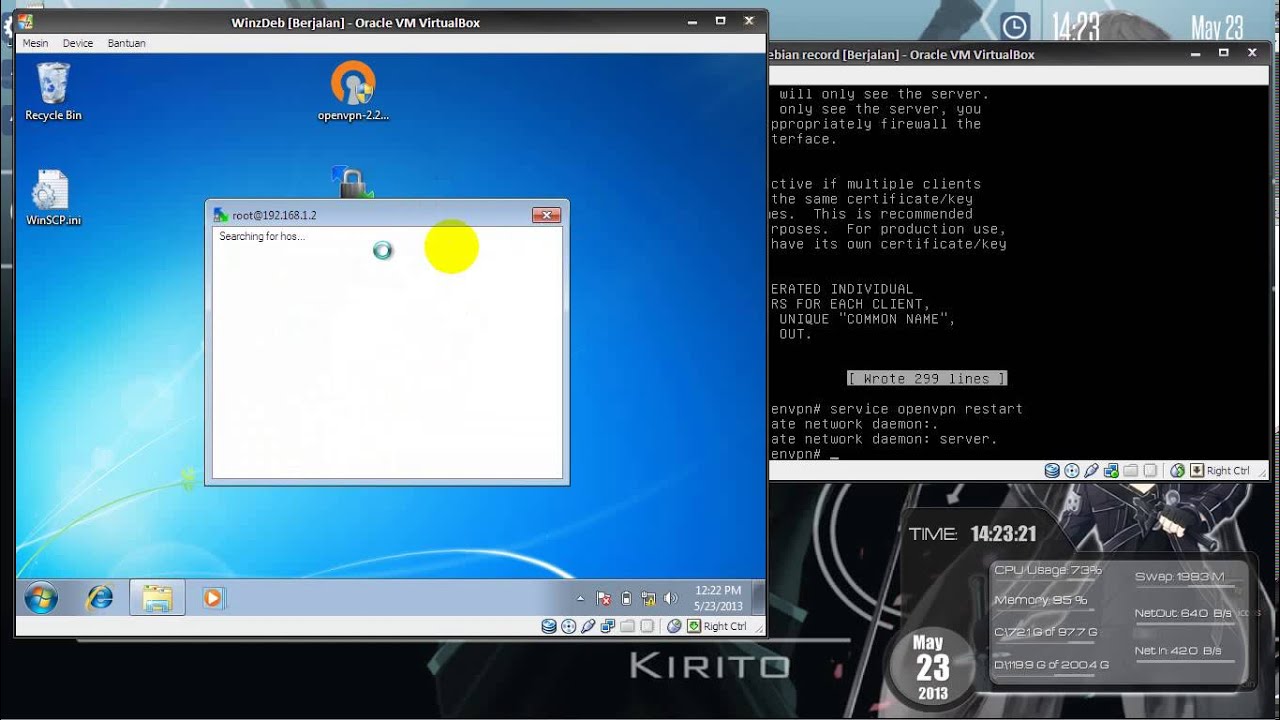
Task: Open the Bantuan menu in WinzDeb window
Action: (127, 43)
